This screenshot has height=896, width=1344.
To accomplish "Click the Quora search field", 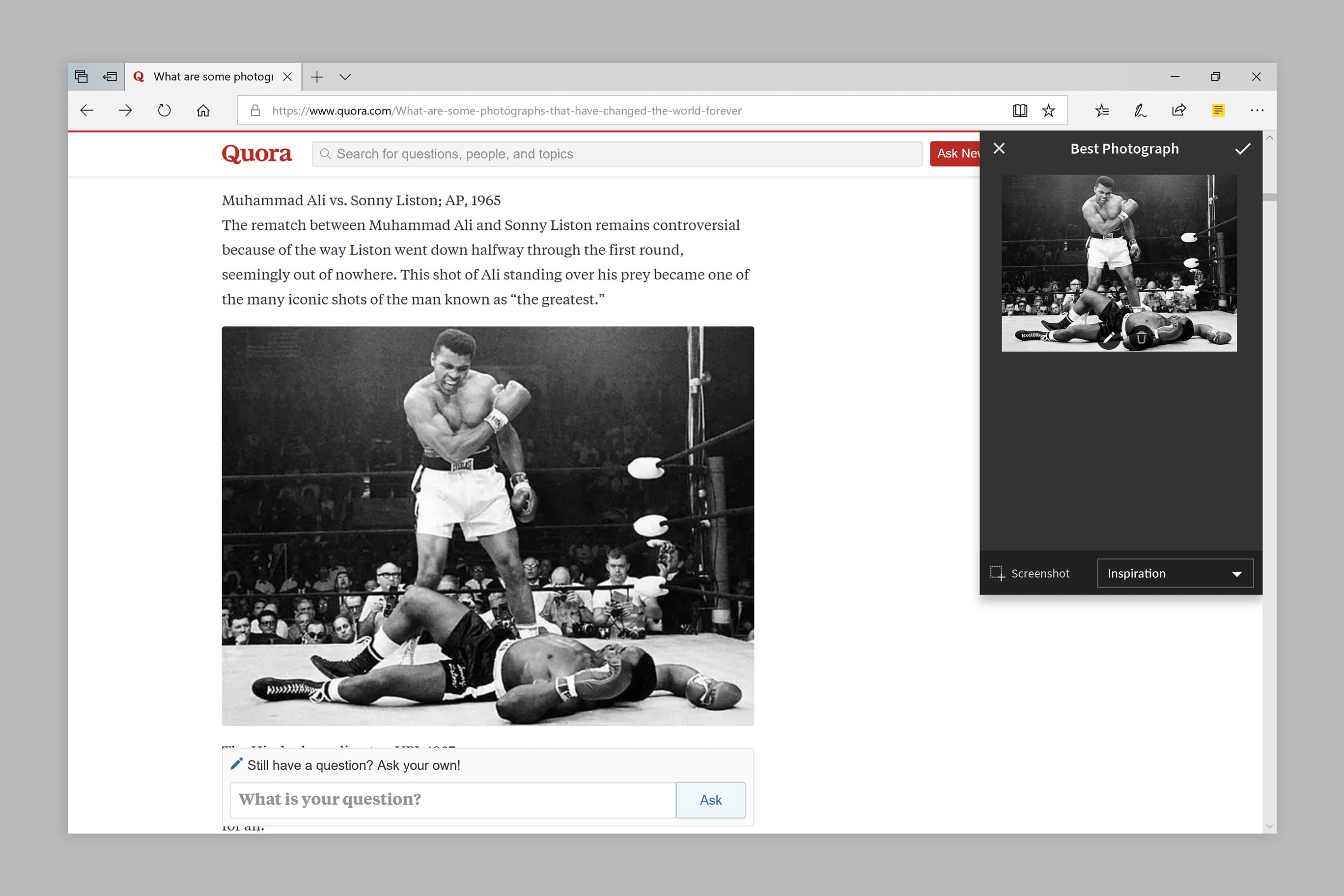I will (617, 154).
